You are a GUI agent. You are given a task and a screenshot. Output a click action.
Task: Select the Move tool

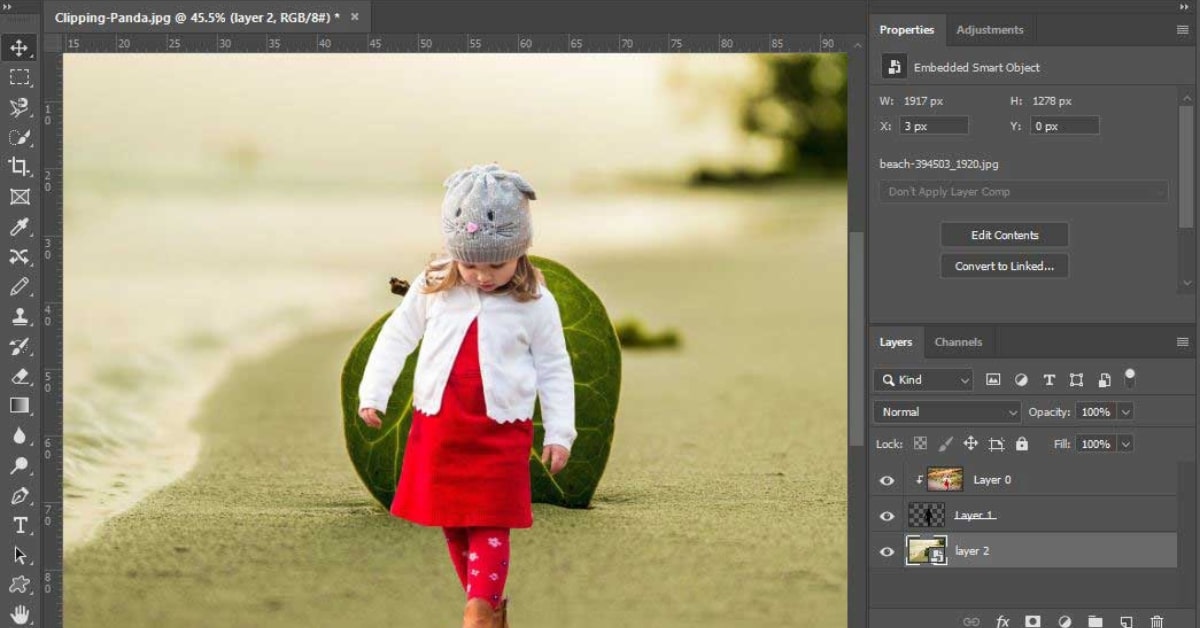(x=19, y=47)
